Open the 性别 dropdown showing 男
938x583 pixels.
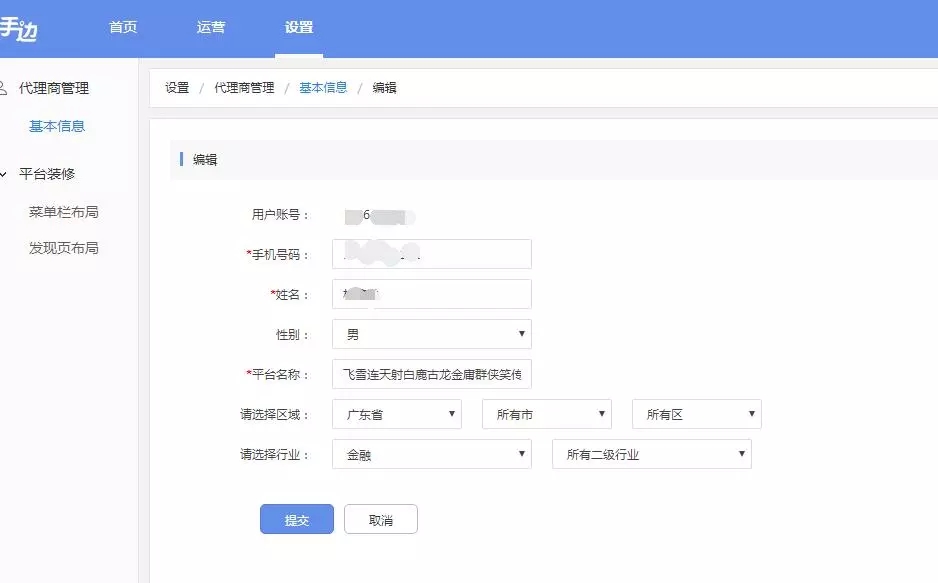pos(431,334)
